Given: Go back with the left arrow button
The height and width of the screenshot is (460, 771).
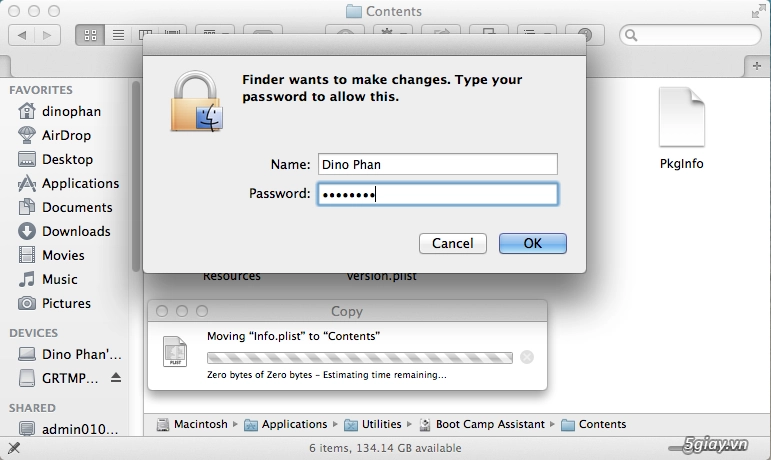Looking at the screenshot, I should (22, 35).
